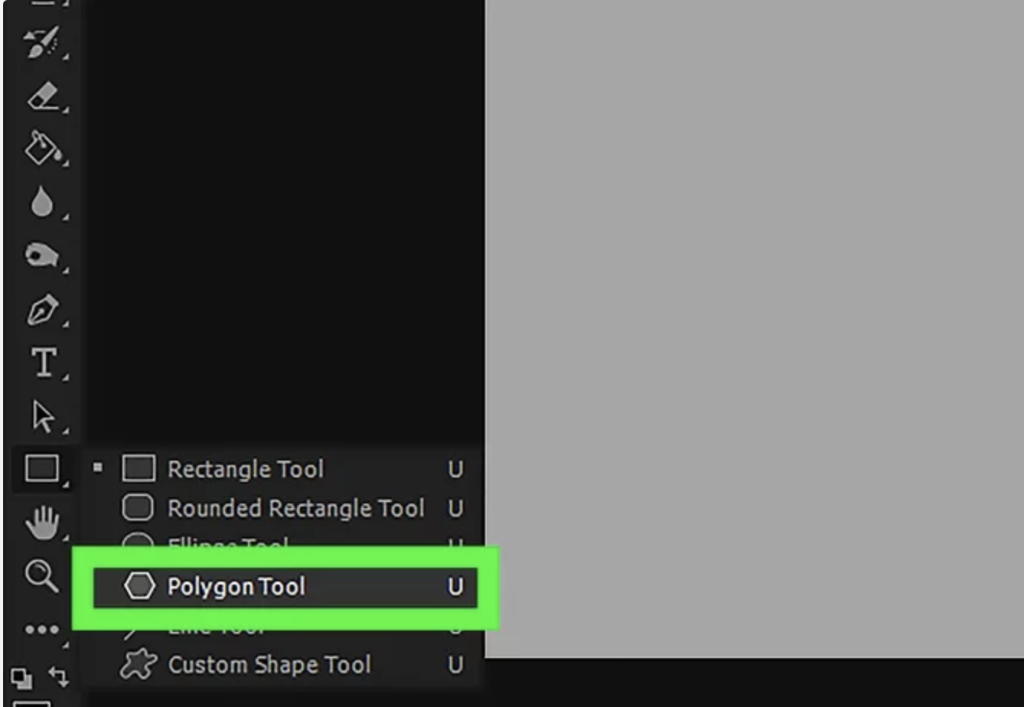Select the Pen tool
Viewport: 1024px width, 707px height.
(41, 309)
